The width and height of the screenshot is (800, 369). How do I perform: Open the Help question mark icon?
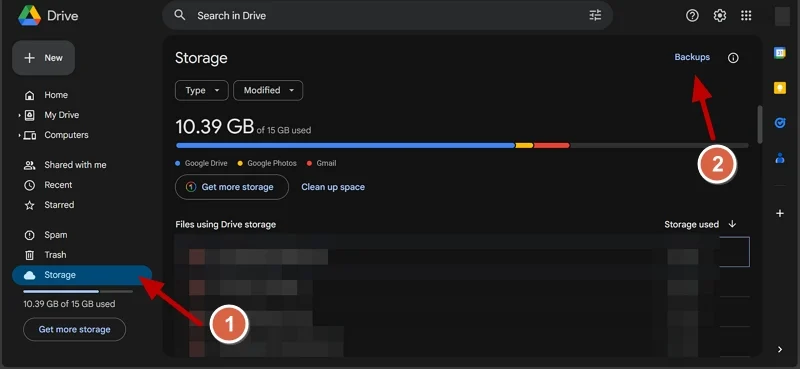[x=692, y=16]
